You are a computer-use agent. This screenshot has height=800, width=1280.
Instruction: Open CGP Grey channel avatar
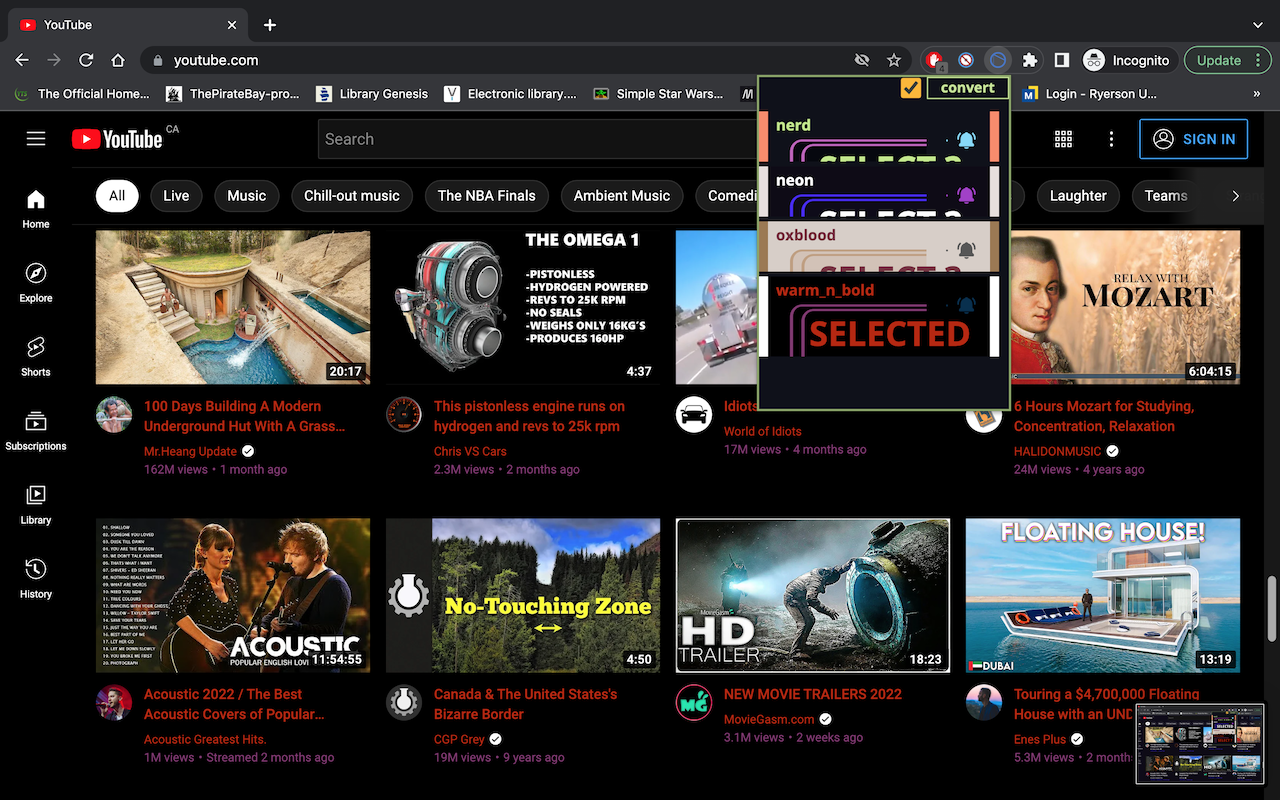[x=404, y=702]
